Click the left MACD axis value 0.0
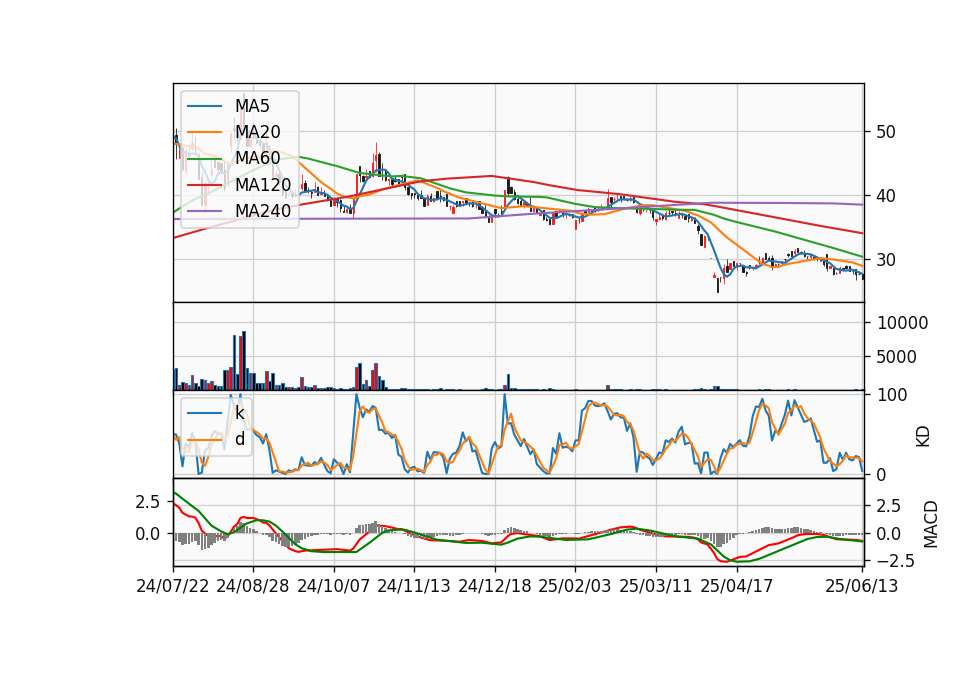 148,534
